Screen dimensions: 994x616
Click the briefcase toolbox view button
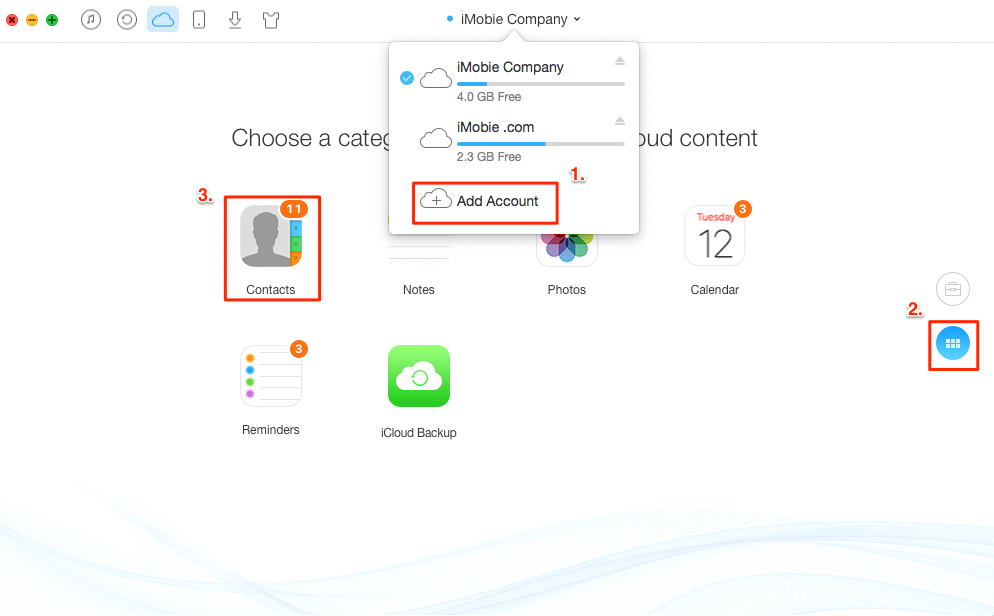(953, 289)
